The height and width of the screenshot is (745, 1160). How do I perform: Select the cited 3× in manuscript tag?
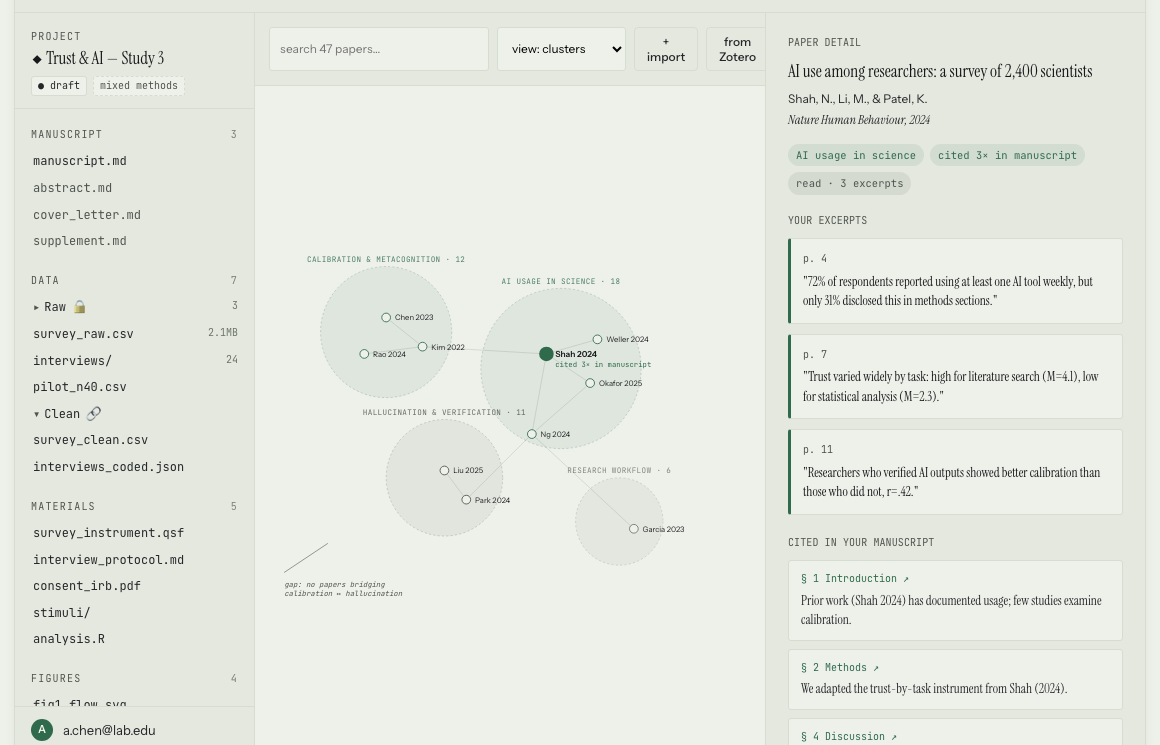pos(1007,155)
